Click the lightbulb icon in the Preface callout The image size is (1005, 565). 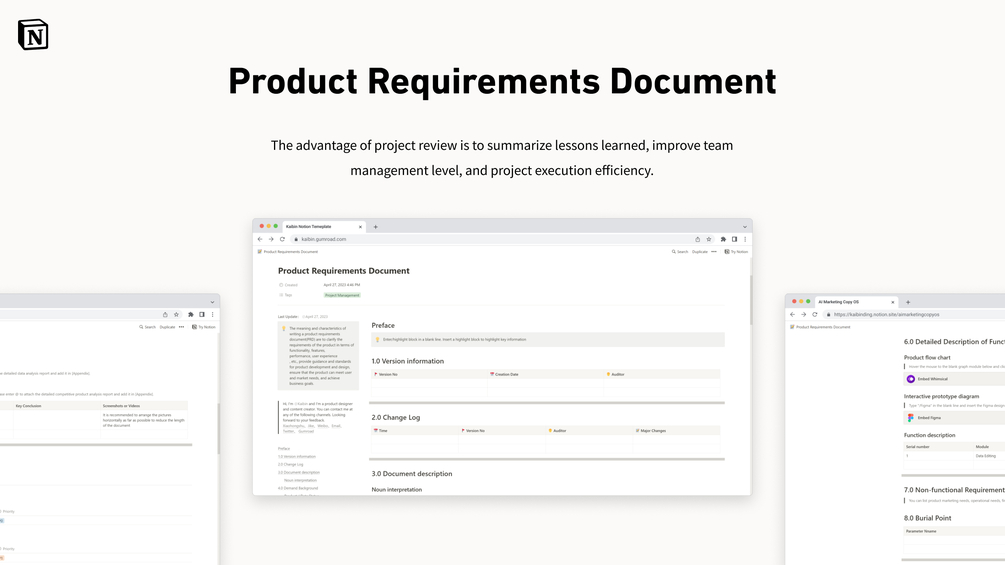tap(378, 340)
